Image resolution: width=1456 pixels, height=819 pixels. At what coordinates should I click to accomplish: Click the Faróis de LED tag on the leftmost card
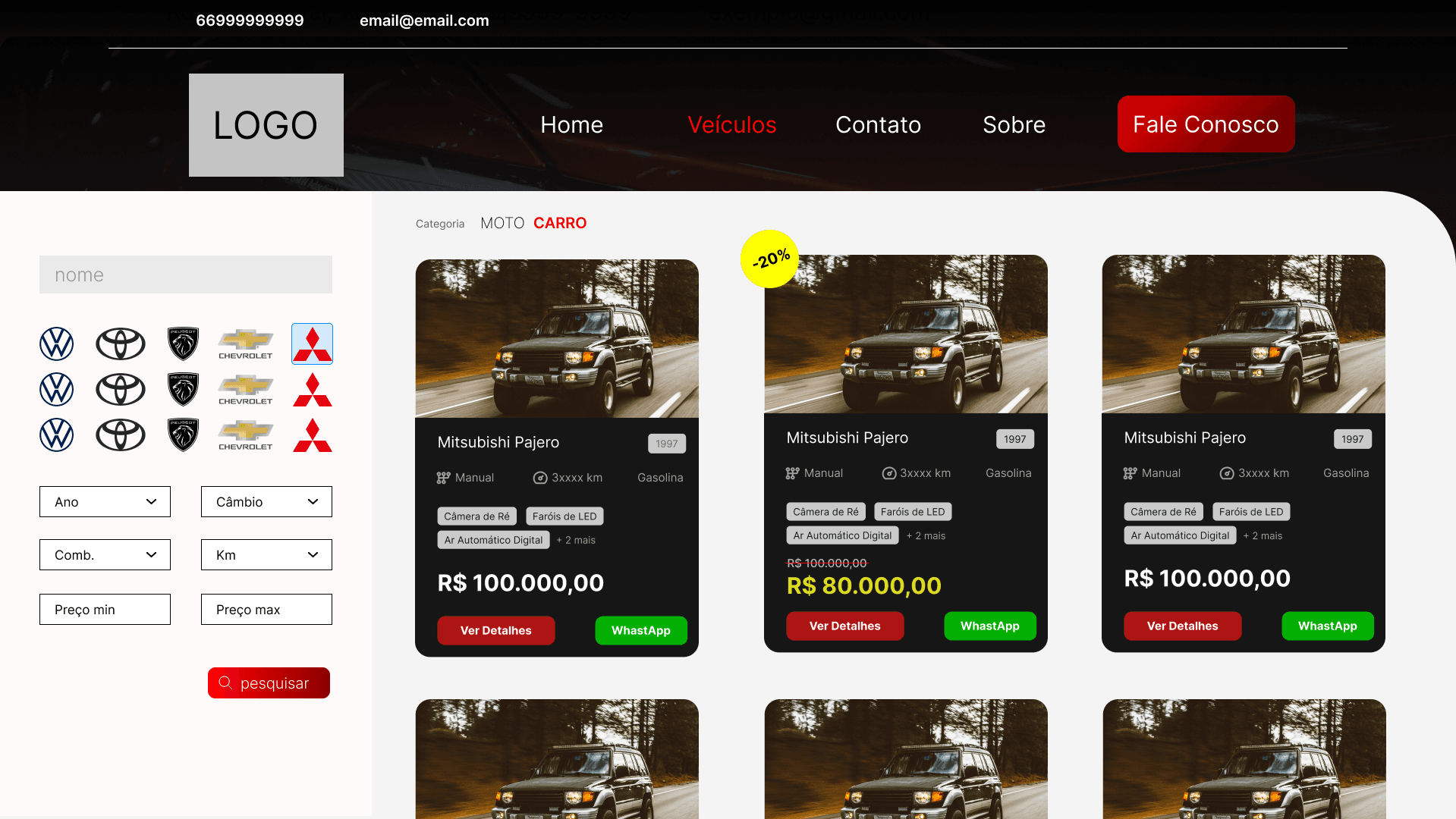(564, 516)
